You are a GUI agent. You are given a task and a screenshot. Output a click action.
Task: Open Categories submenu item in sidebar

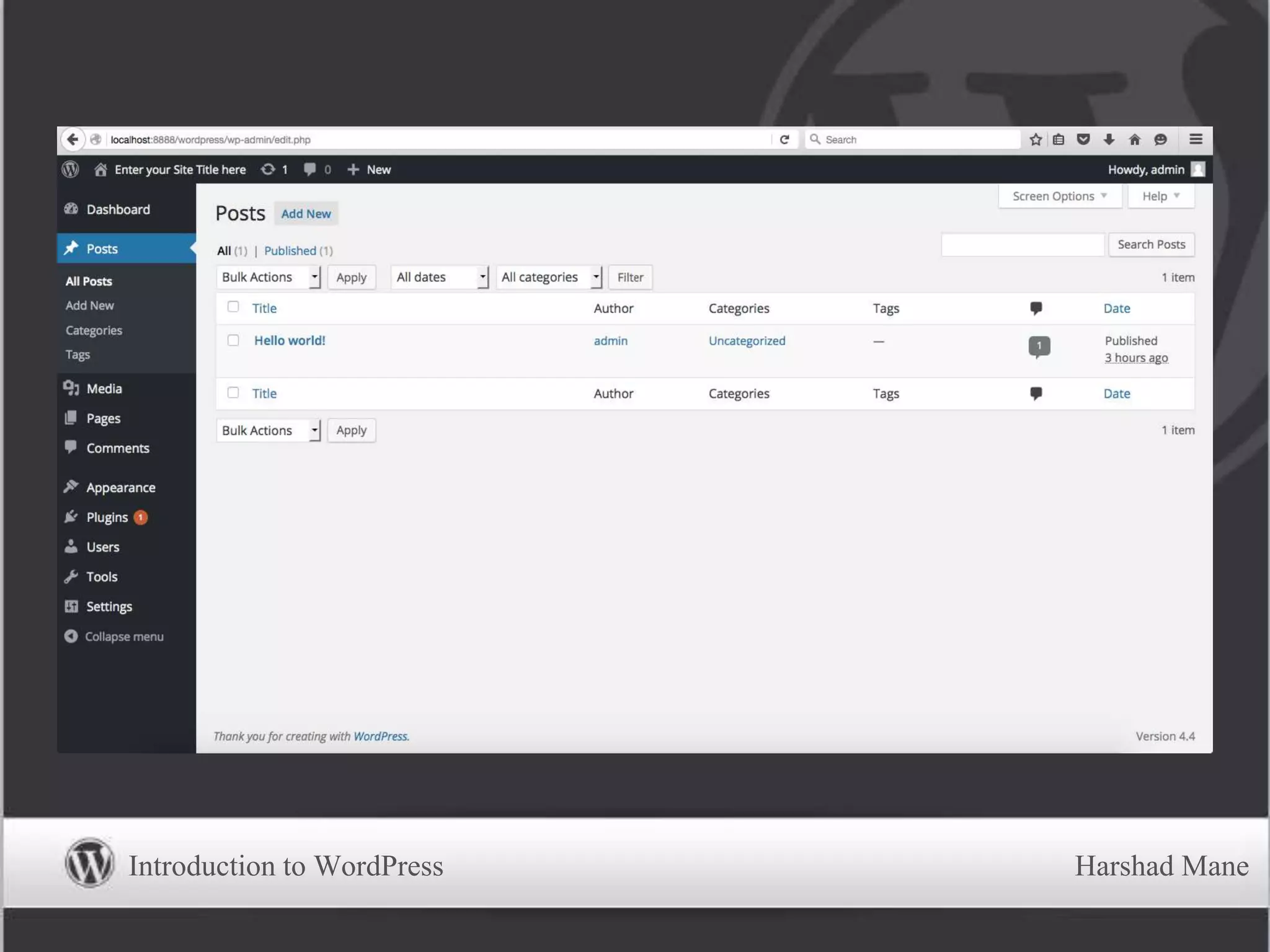click(x=94, y=330)
